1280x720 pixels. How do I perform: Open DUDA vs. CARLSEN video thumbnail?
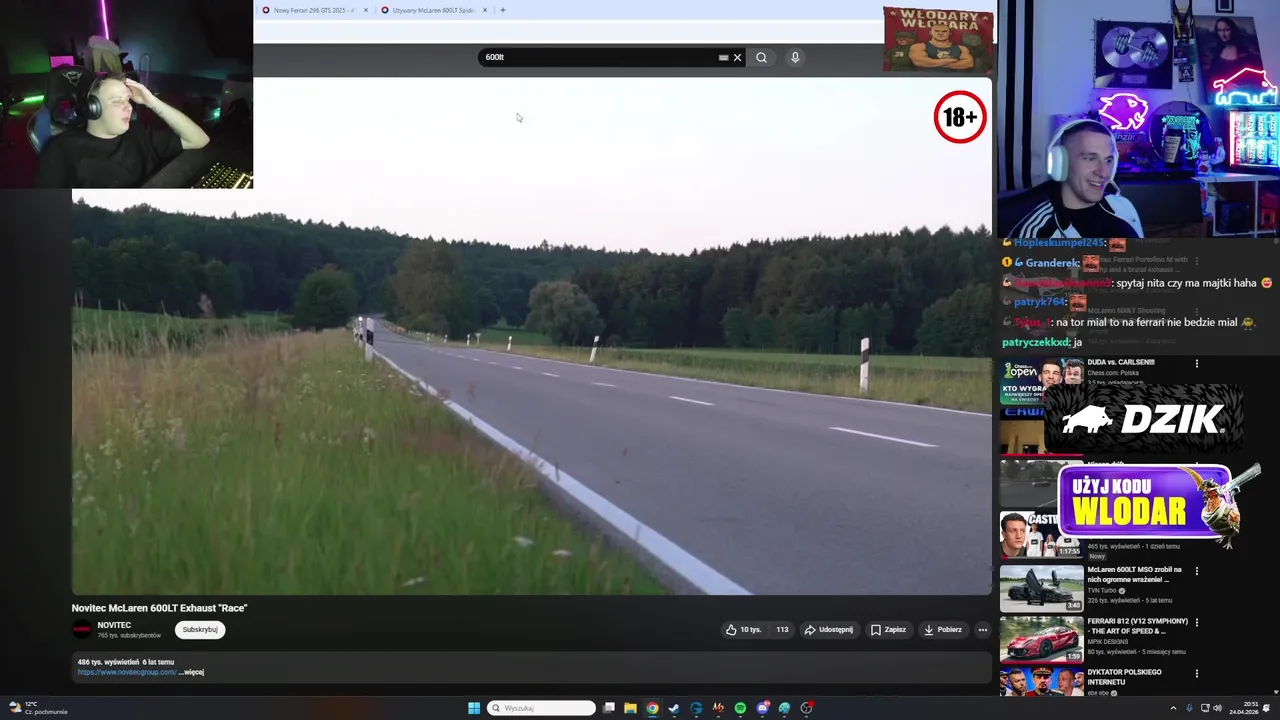point(1041,381)
